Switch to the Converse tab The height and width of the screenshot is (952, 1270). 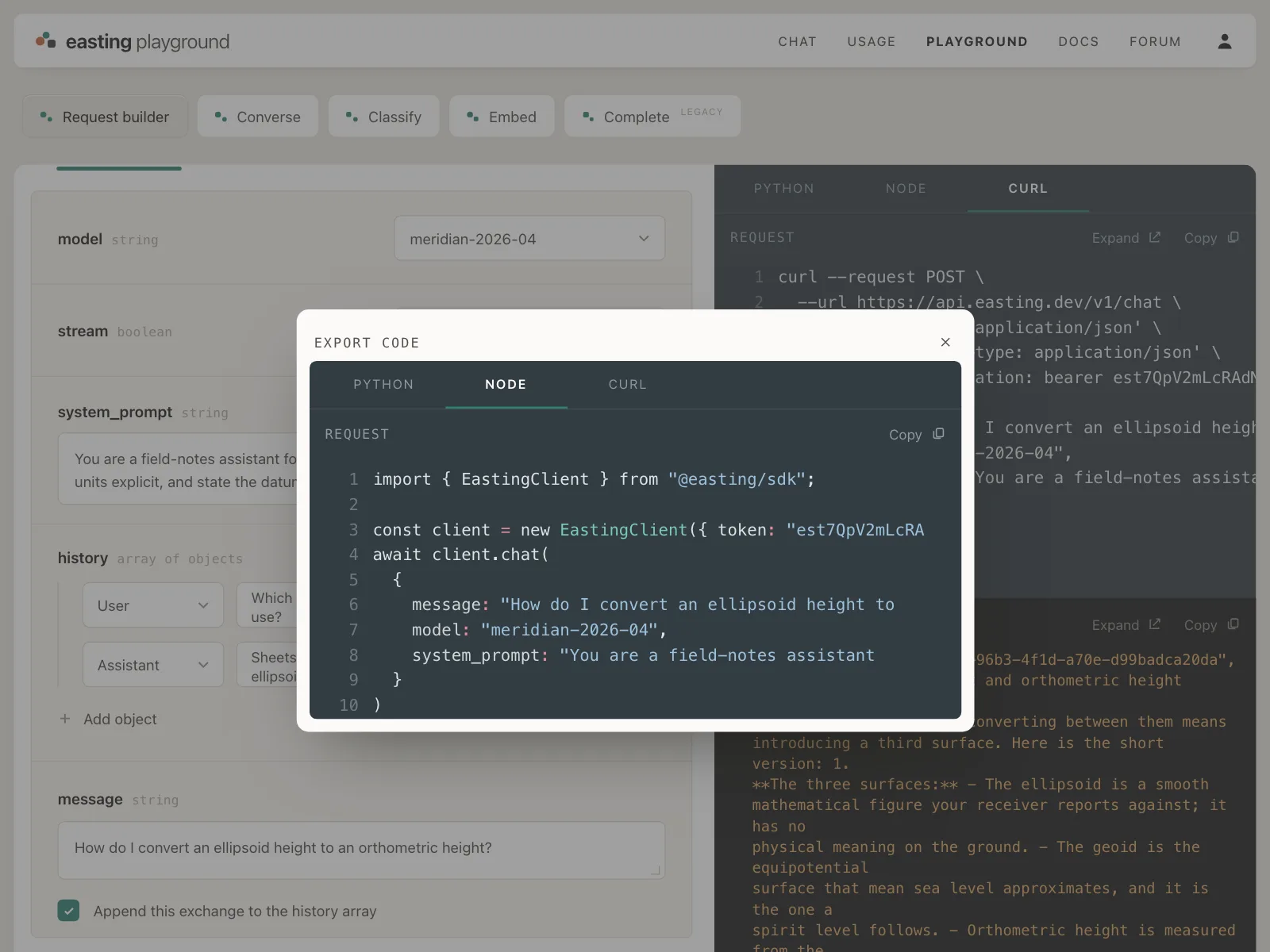[x=258, y=117]
